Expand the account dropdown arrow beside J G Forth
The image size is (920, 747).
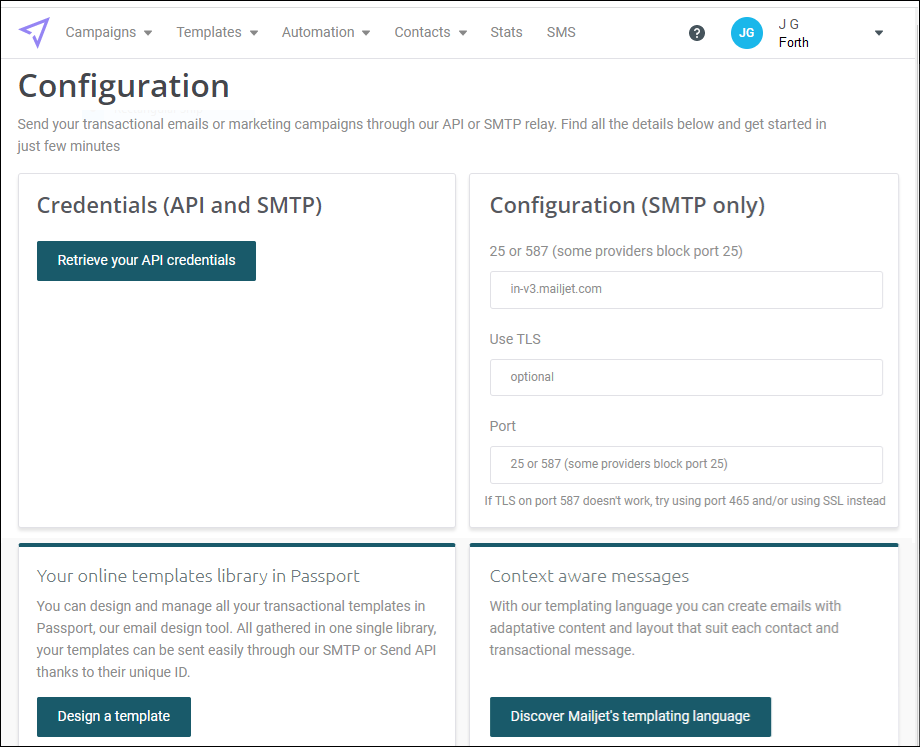[878, 33]
